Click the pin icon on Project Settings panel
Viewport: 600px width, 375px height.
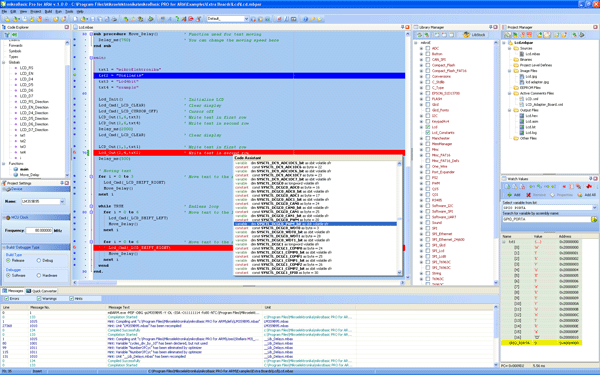click(62, 183)
